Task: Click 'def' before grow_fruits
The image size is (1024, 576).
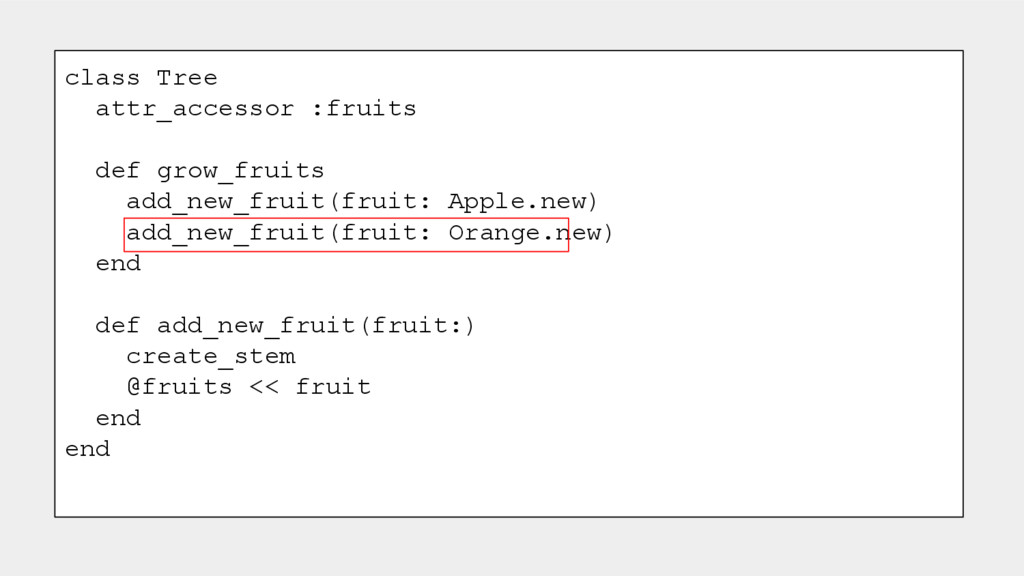Action: (x=117, y=171)
